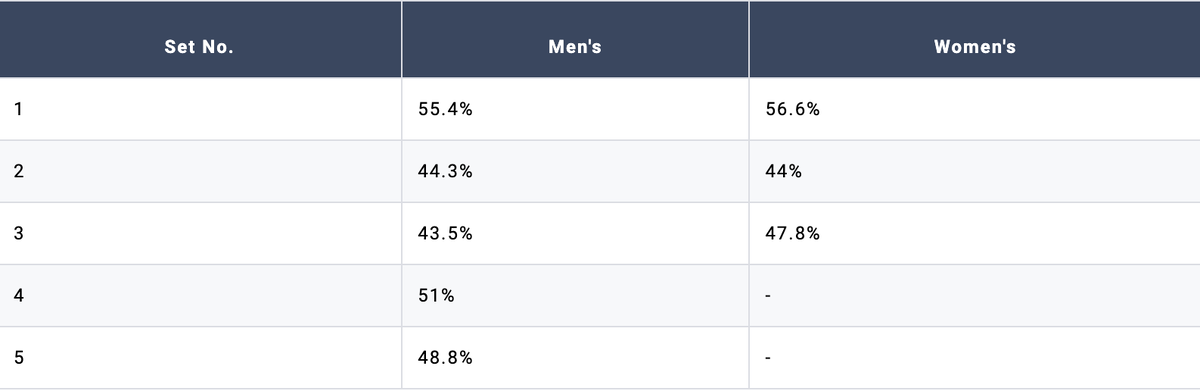Click the Women's 47.8% cell
Image resolution: width=1200 pixels, height=391 pixels.
(975, 233)
